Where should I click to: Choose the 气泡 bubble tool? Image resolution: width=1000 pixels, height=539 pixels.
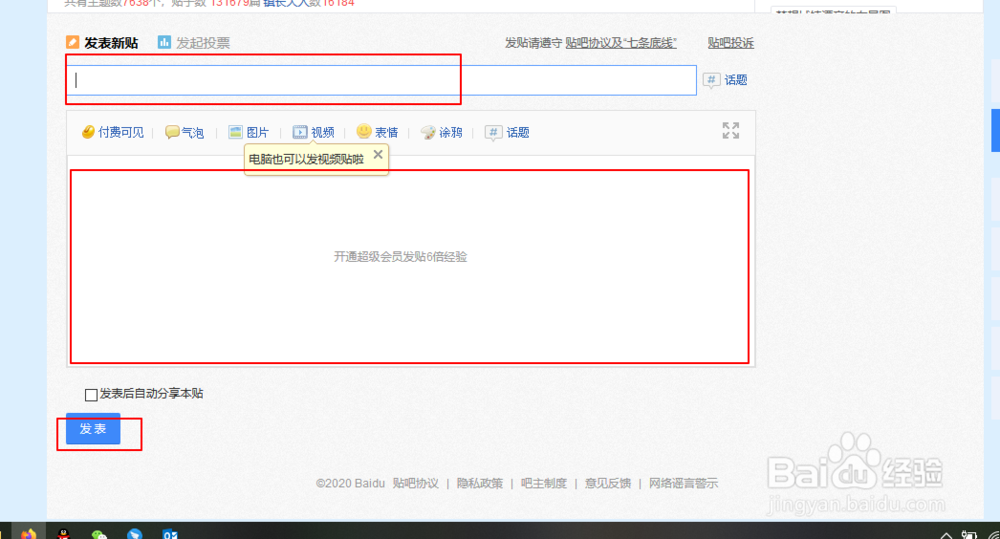click(x=184, y=132)
